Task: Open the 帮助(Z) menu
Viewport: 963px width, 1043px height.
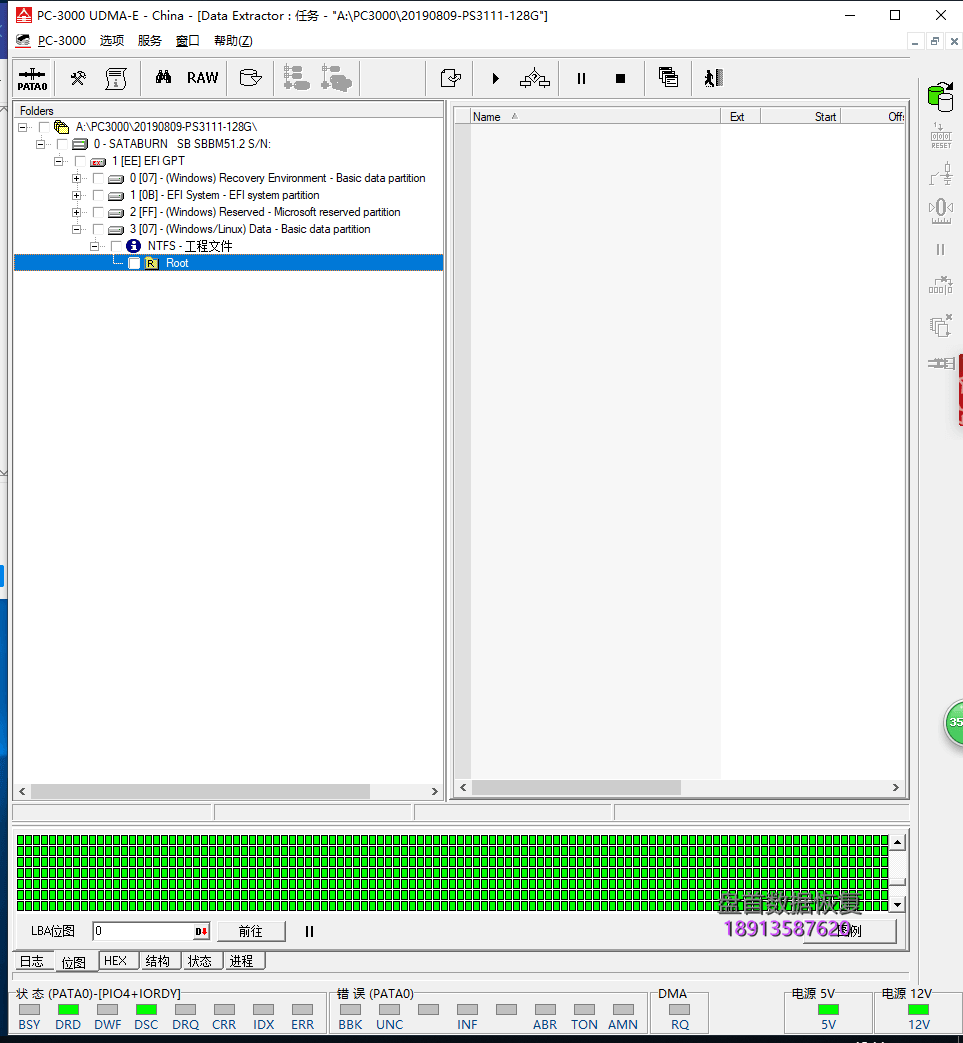Action: click(233, 41)
